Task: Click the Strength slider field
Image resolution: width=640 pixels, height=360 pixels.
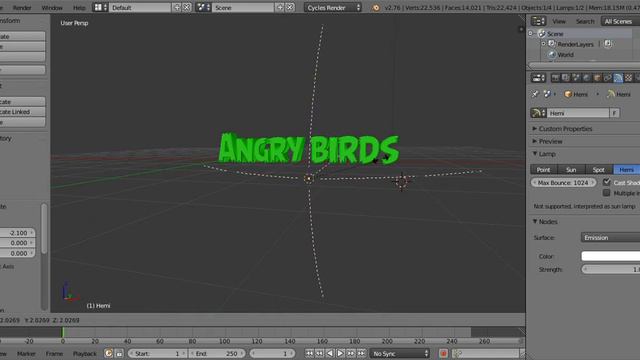Action: [x=611, y=269]
